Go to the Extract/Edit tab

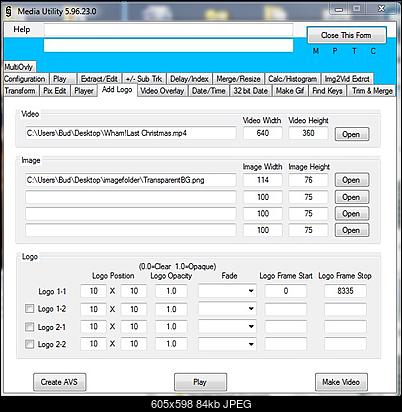(x=99, y=79)
